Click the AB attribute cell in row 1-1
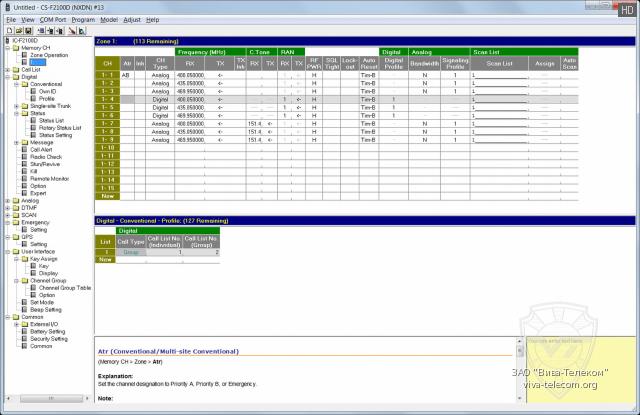The height and width of the screenshot is (415, 640). tap(127, 75)
